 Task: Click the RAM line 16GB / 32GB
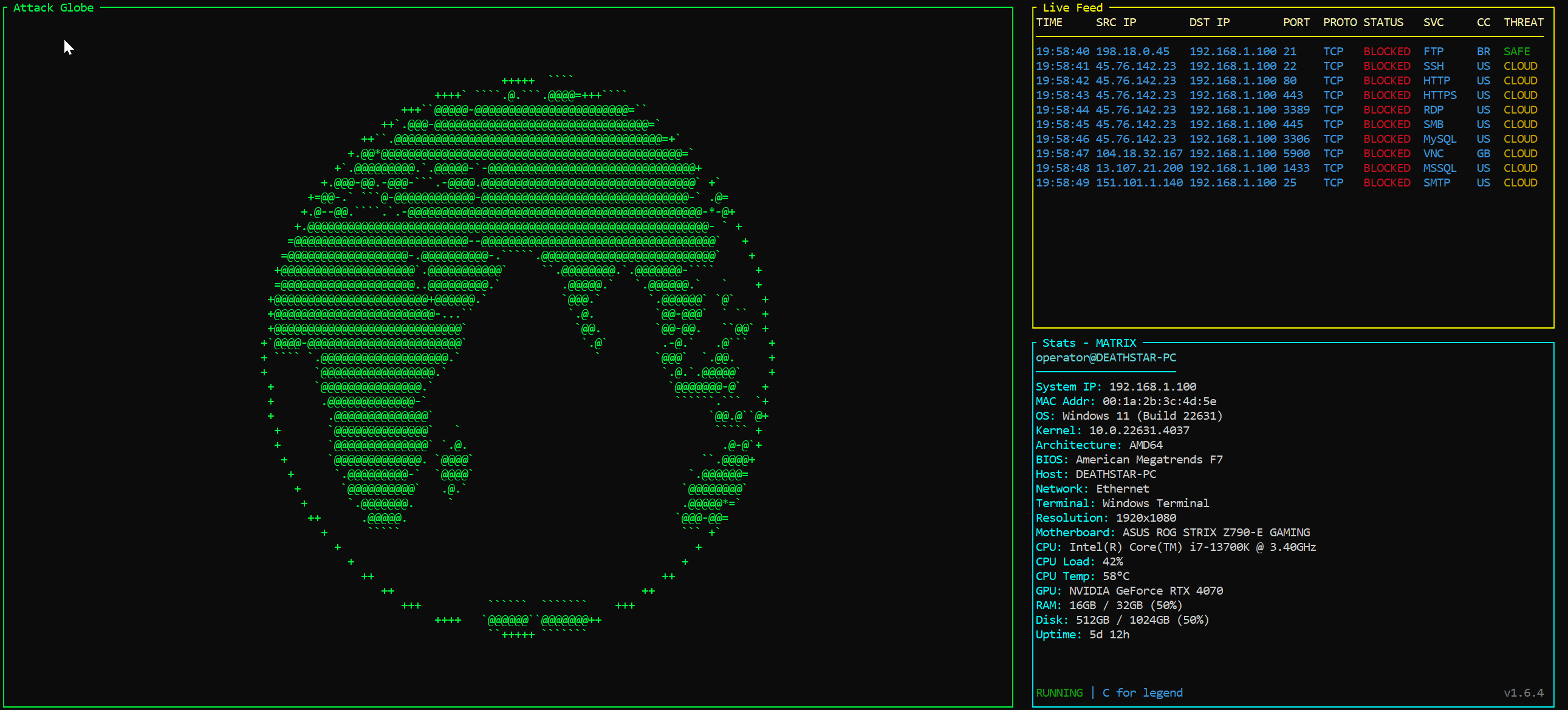pyautogui.click(x=1109, y=606)
